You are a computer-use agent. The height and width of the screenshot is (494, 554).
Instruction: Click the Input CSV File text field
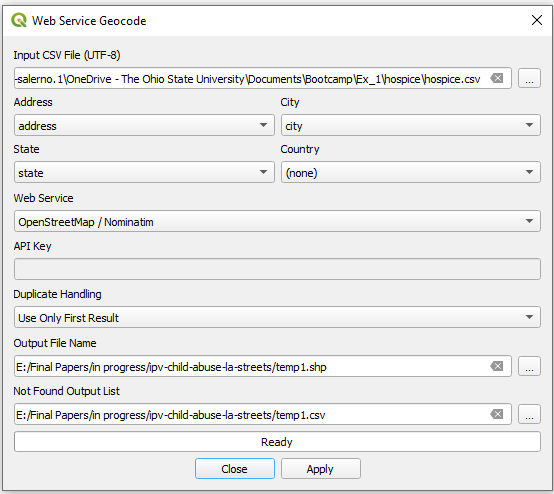[x=252, y=78]
